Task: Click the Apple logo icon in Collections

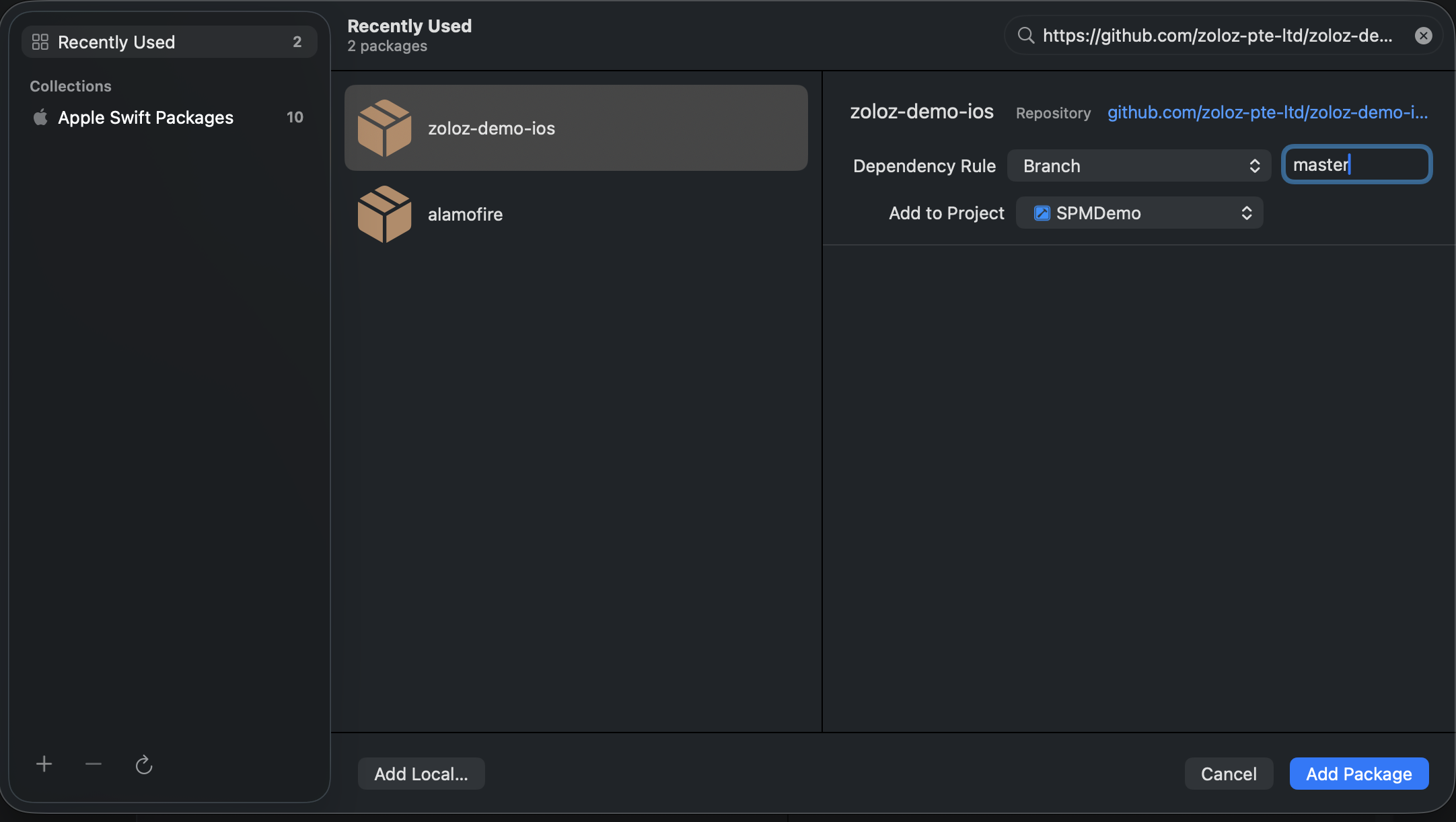Action: [x=40, y=118]
